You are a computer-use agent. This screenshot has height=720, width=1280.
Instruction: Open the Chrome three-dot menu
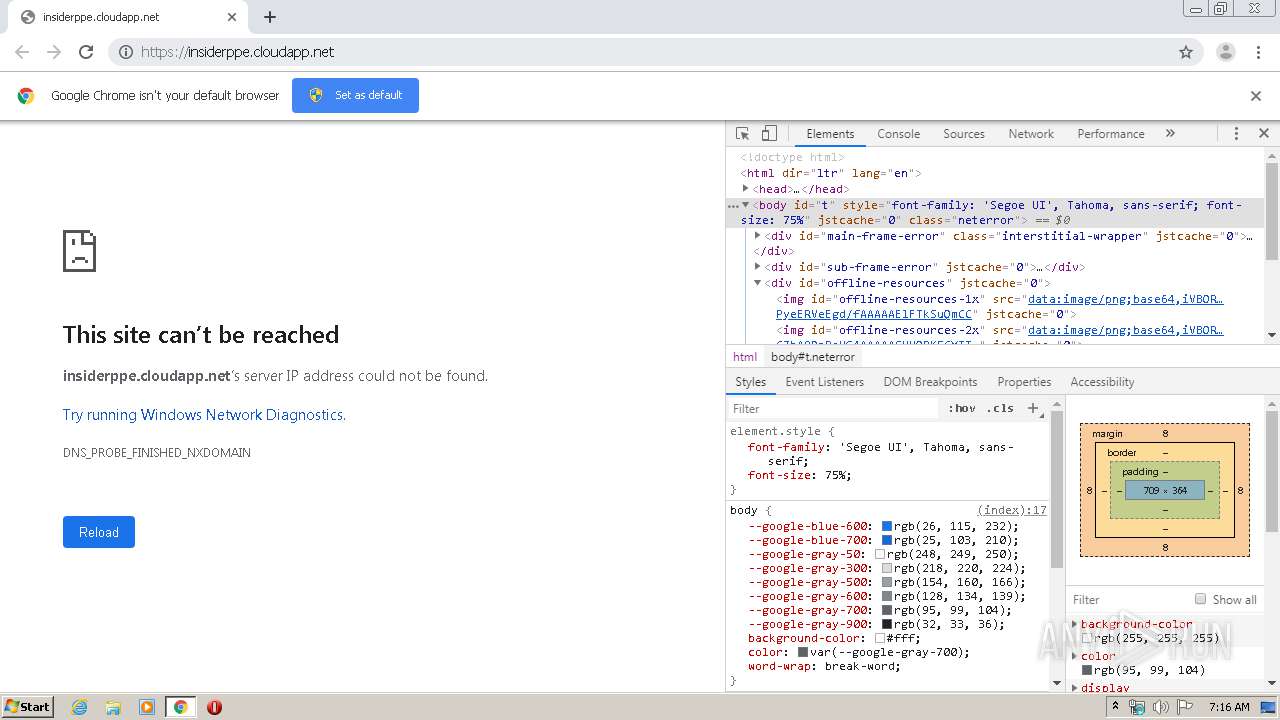(x=1258, y=52)
